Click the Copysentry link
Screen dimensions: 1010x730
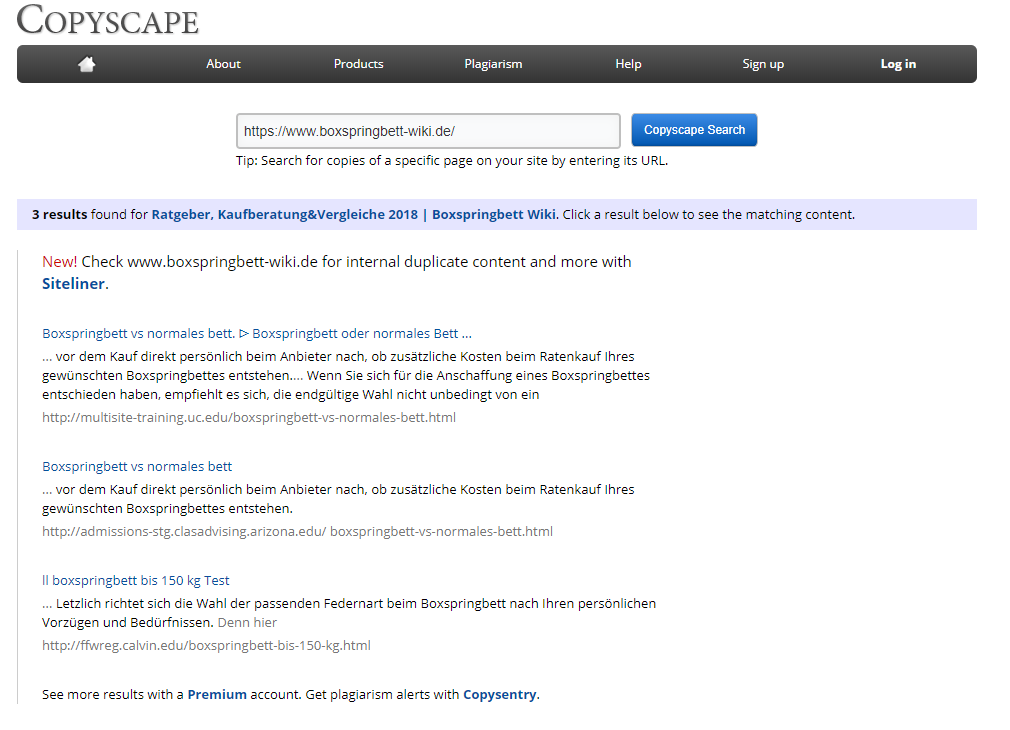tap(499, 695)
